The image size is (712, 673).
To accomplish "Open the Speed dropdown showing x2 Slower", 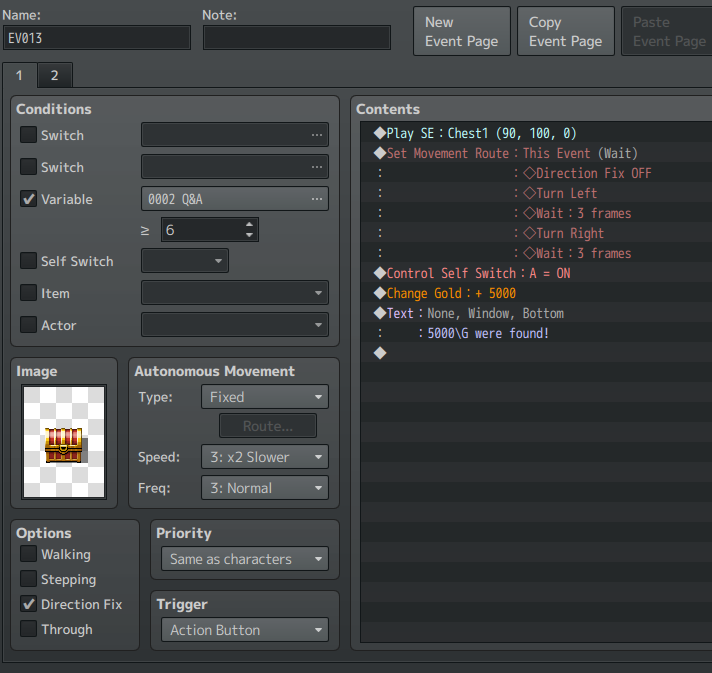I will point(265,457).
